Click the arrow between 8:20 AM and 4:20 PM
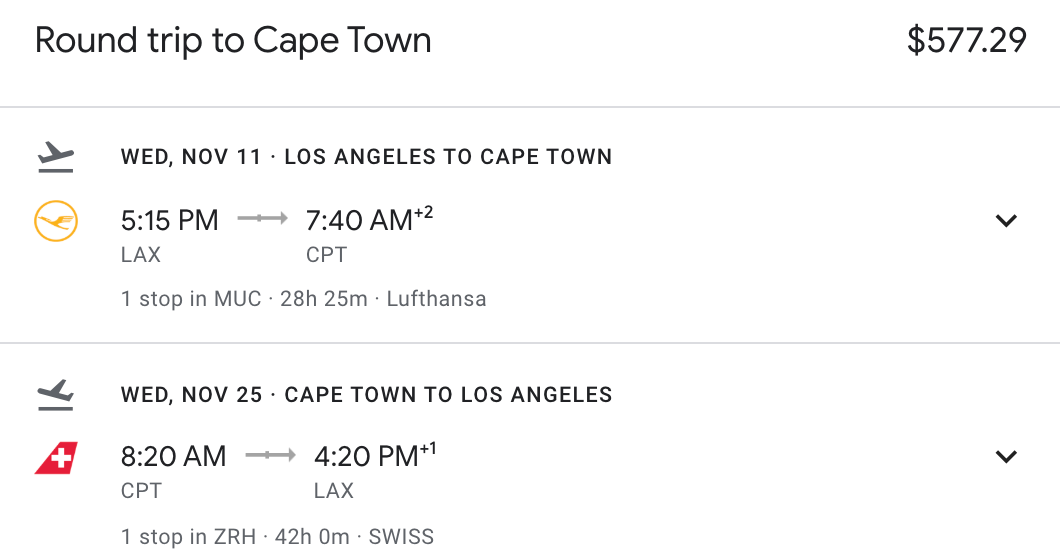 pos(270,455)
